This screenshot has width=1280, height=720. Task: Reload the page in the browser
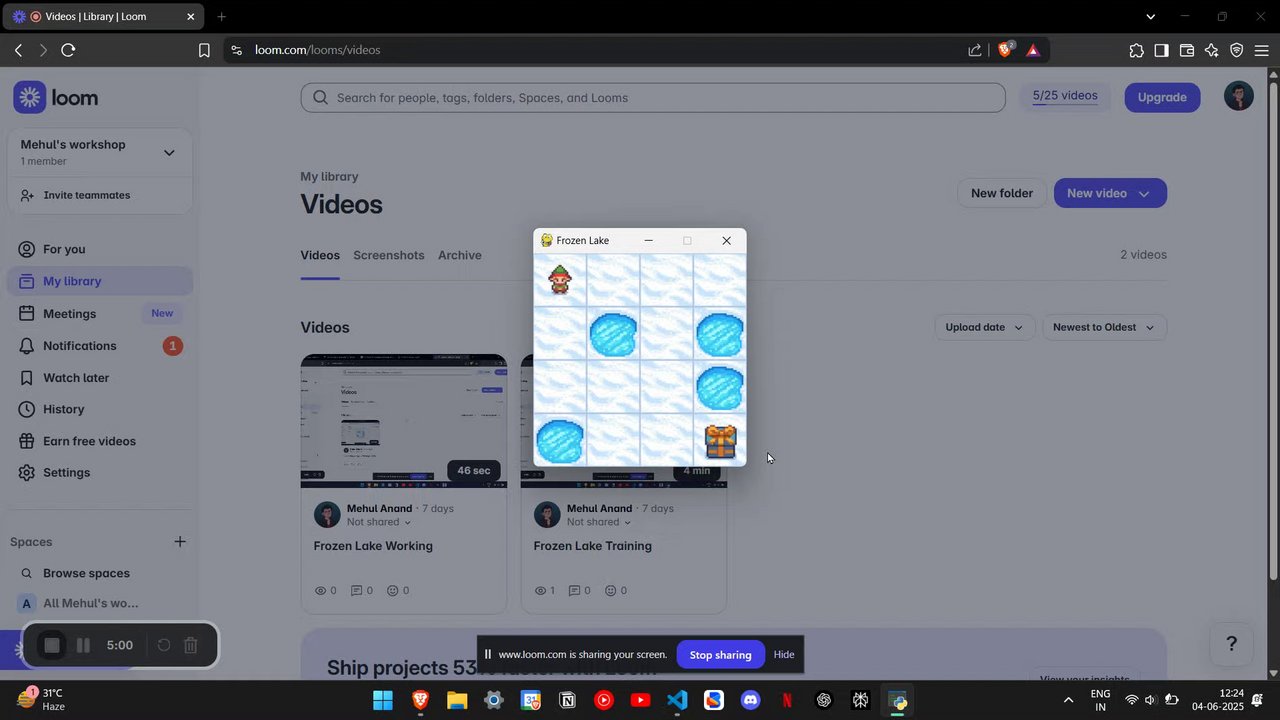tap(68, 50)
